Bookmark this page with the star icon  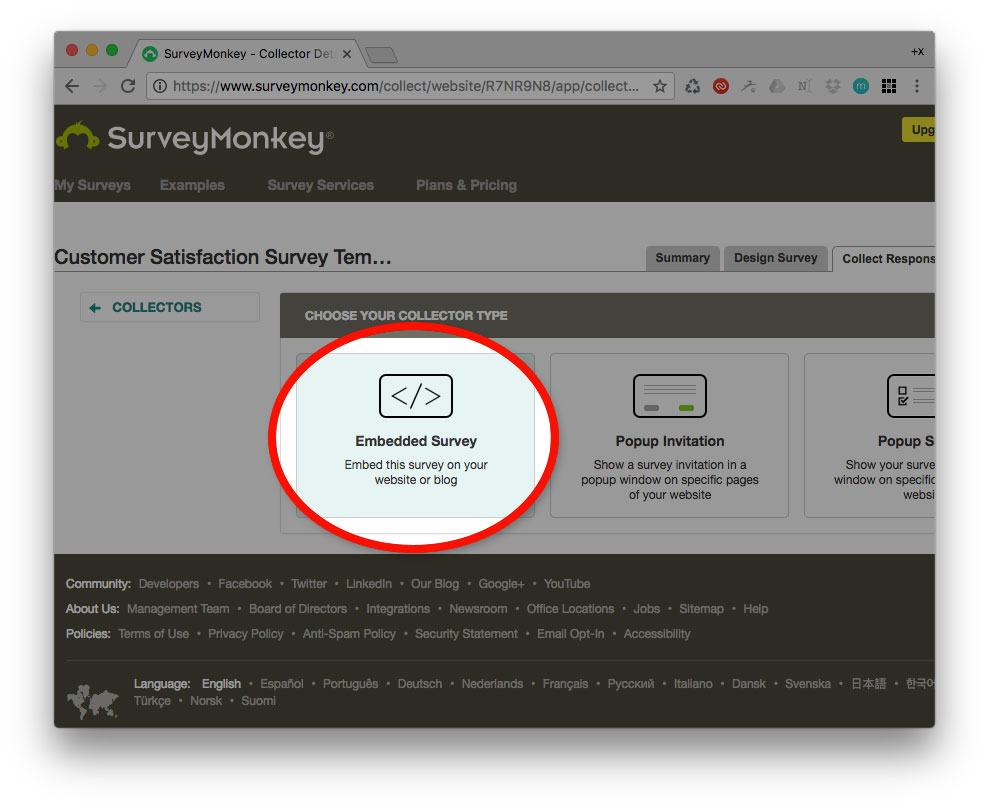coord(660,86)
